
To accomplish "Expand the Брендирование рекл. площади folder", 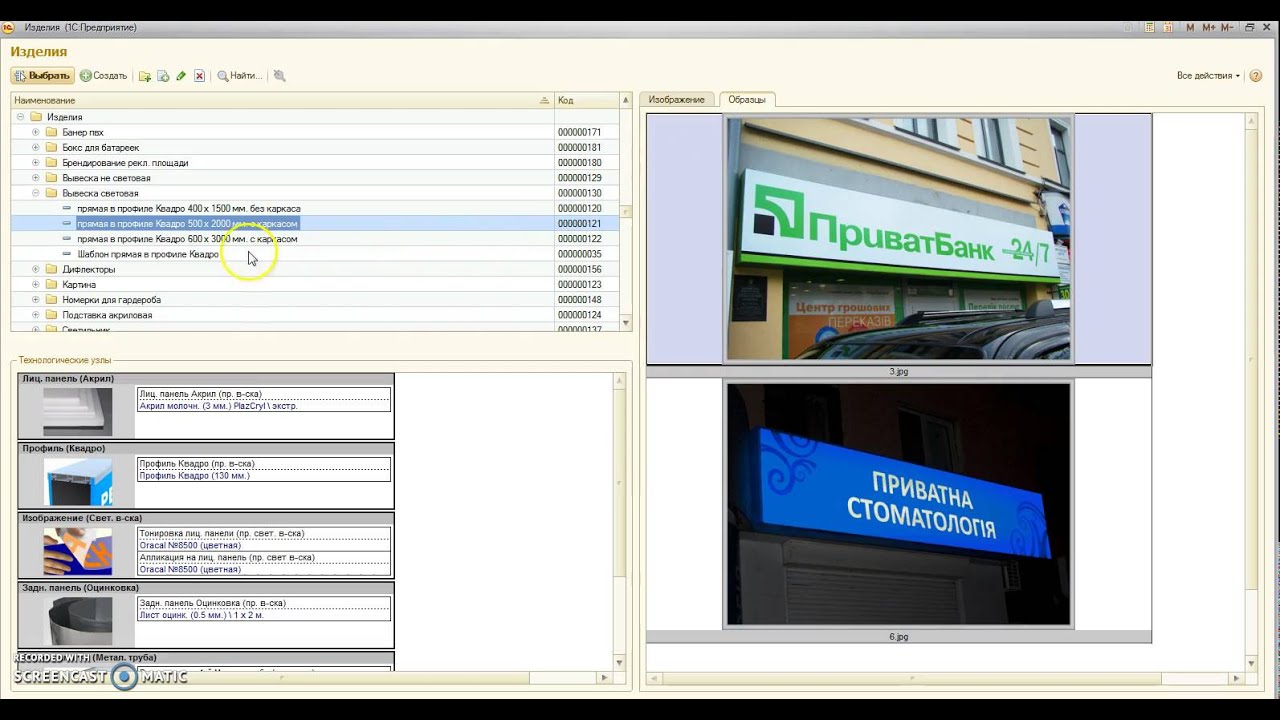I will tap(36, 162).
